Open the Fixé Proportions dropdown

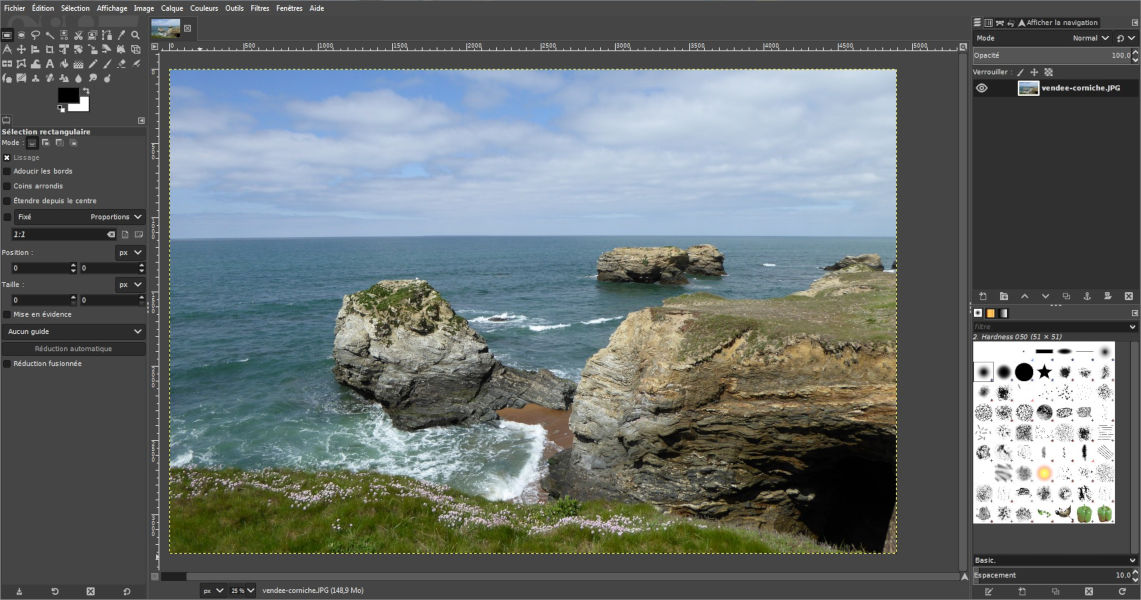(x=79, y=217)
